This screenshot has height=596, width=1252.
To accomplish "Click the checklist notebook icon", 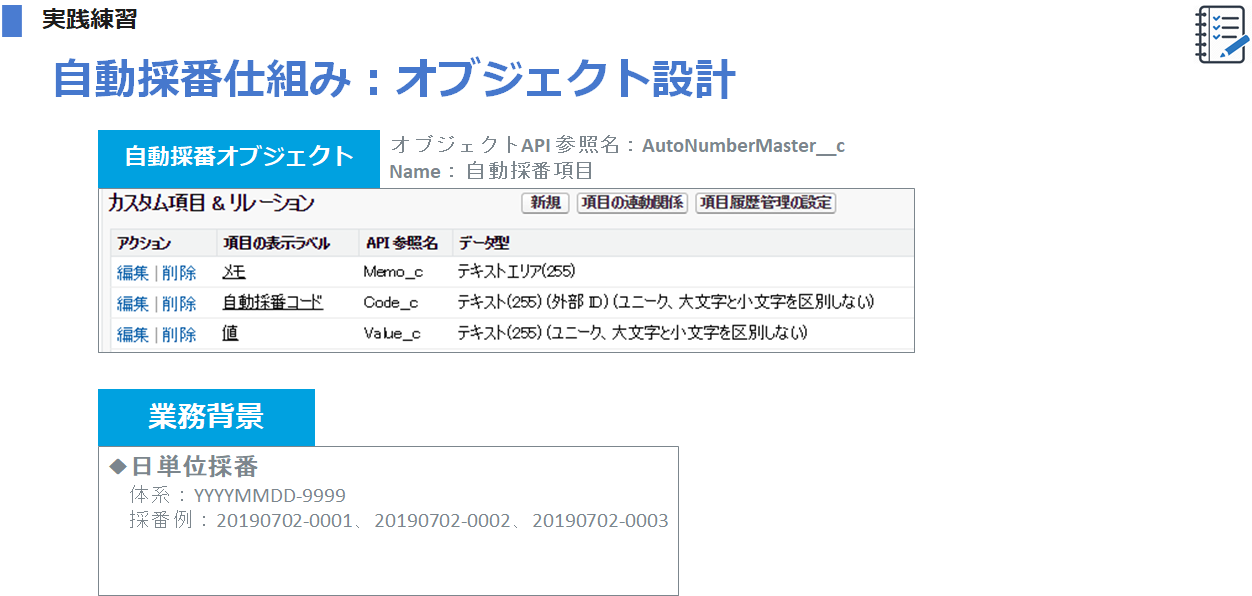I will (1222, 35).
